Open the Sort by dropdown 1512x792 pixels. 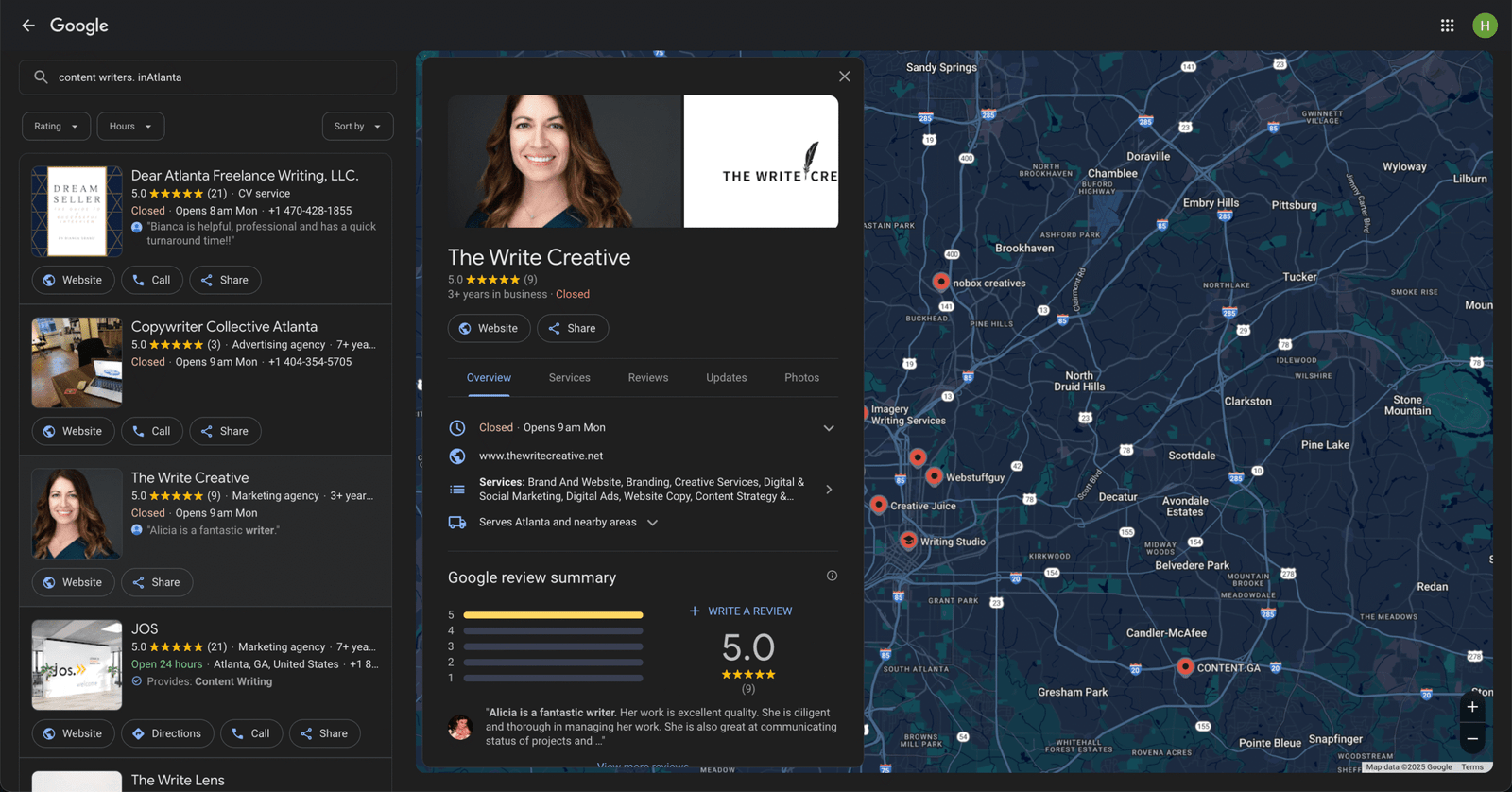(x=357, y=127)
